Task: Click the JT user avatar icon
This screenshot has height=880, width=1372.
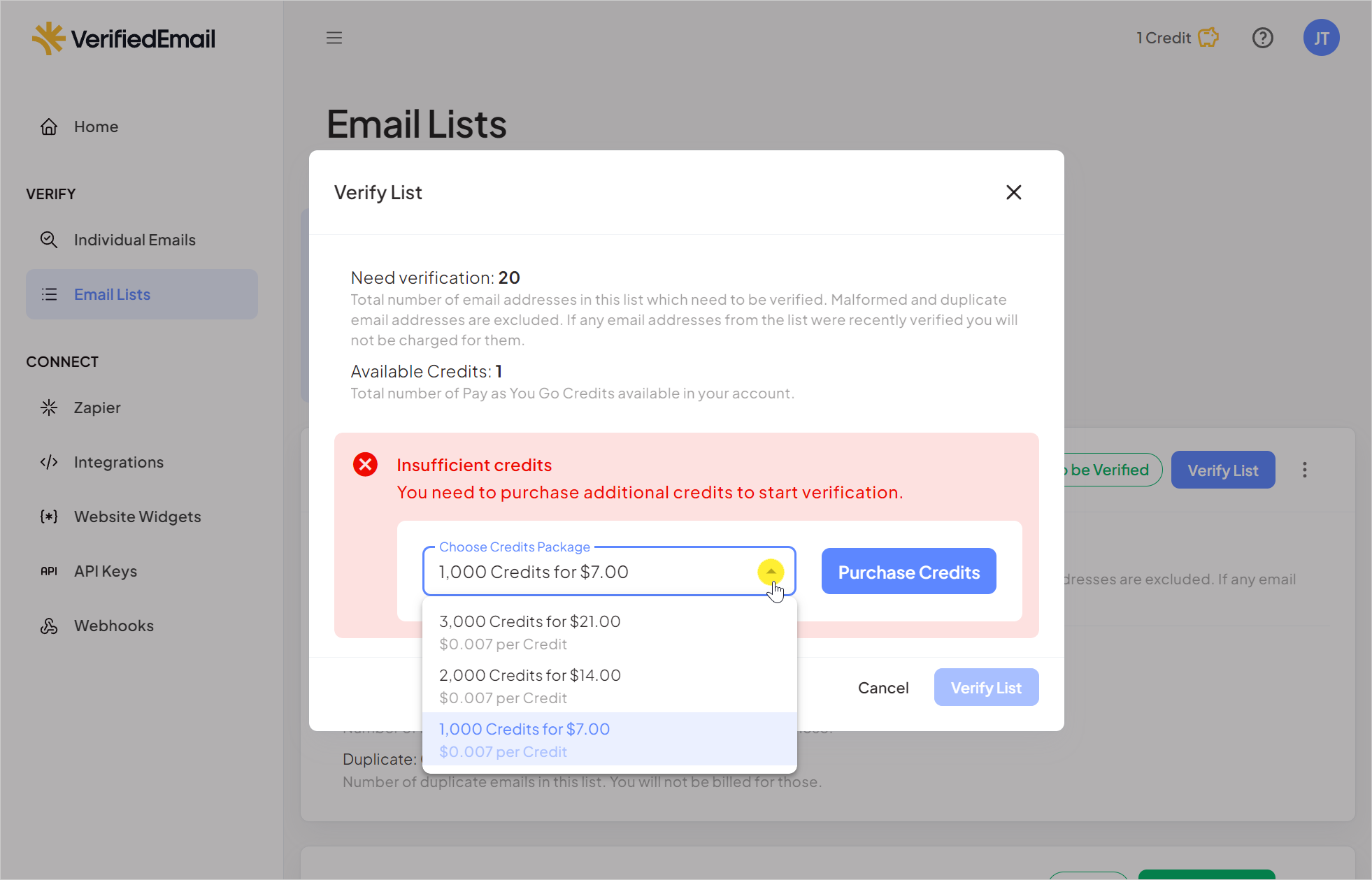Action: [x=1321, y=37]
